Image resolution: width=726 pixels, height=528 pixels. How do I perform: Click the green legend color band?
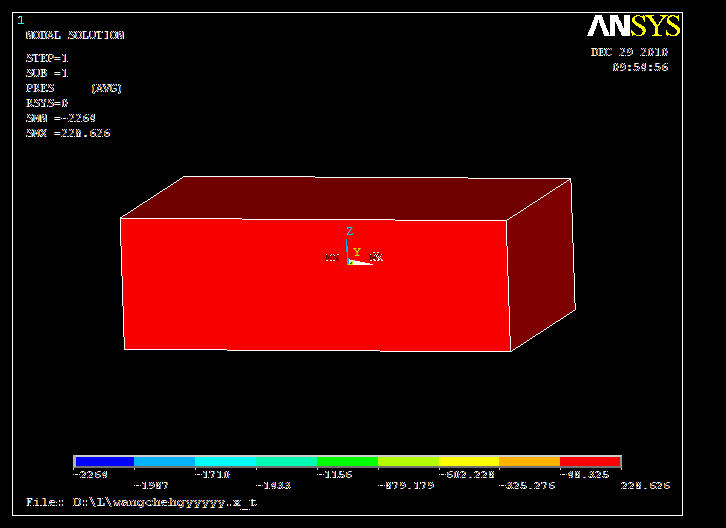coord(347,462)
